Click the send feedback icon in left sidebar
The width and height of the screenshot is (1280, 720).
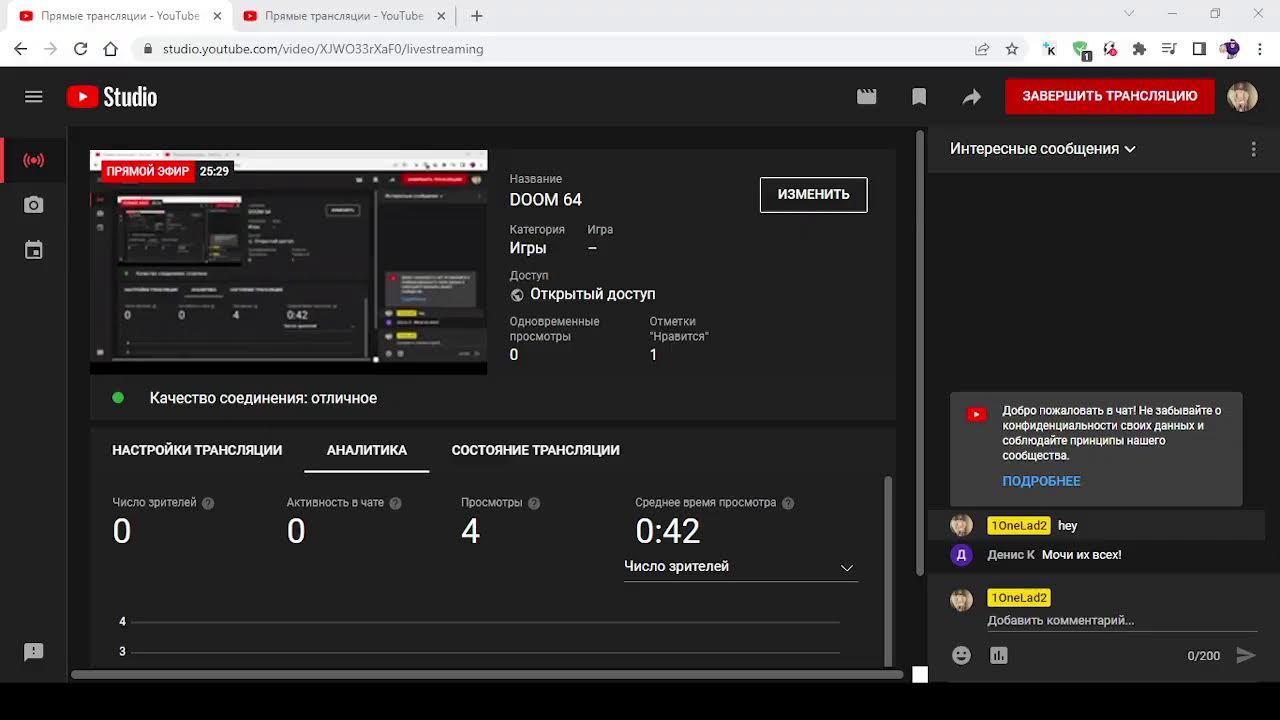pyautogui.click(x=34, y=652)
